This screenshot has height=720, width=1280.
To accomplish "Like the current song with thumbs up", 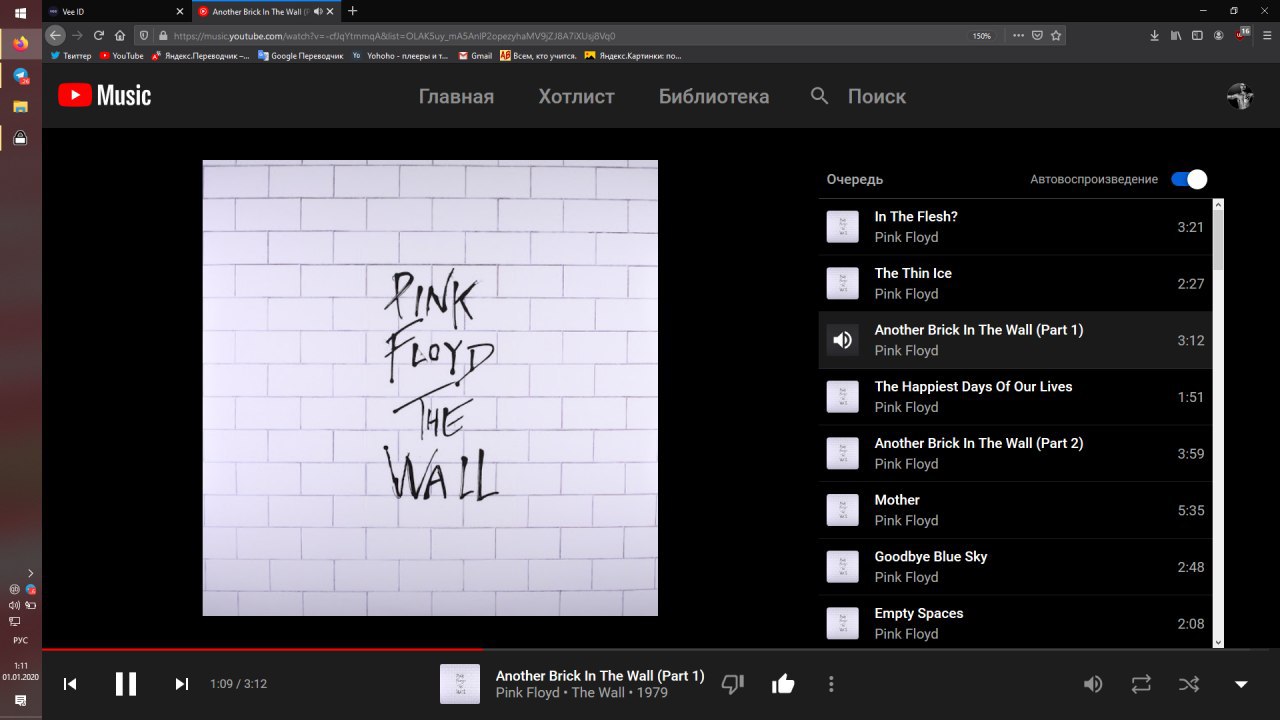I will point(783,684).
